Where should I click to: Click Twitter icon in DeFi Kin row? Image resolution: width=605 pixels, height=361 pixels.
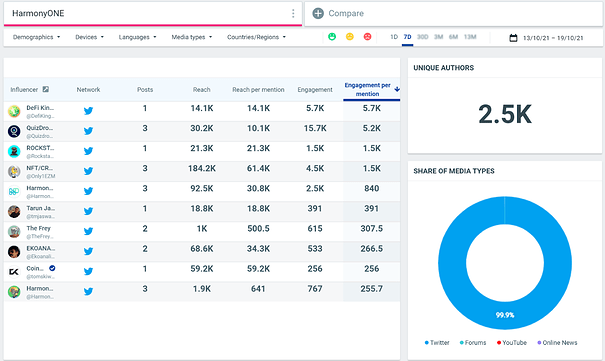coord(88,111)
